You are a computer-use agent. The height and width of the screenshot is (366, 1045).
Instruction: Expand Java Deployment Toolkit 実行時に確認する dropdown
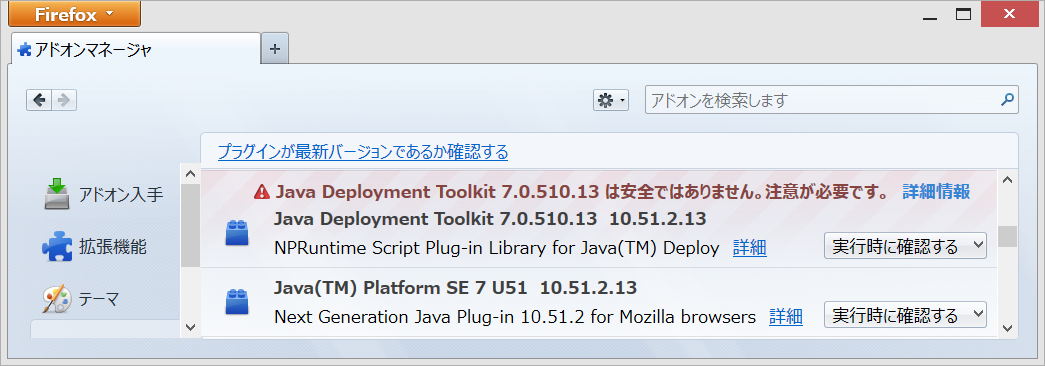click(905, 246)
